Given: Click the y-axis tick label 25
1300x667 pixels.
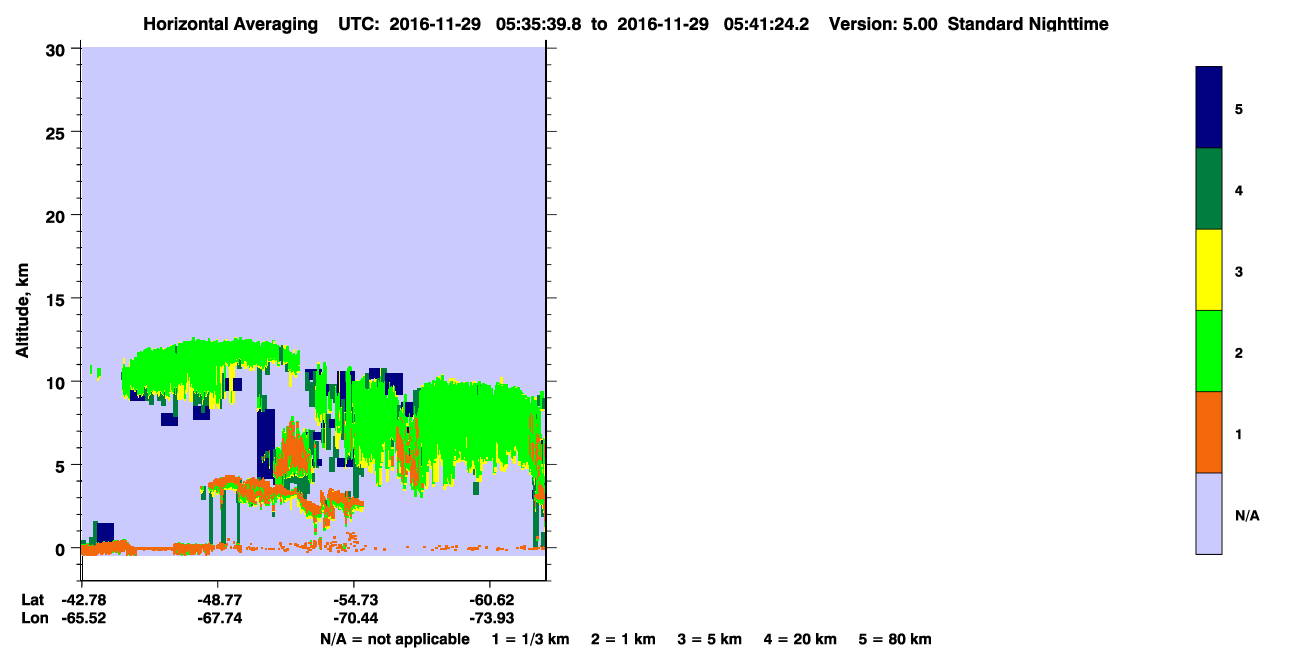Looking at the screenshot, I should (58, 132).
